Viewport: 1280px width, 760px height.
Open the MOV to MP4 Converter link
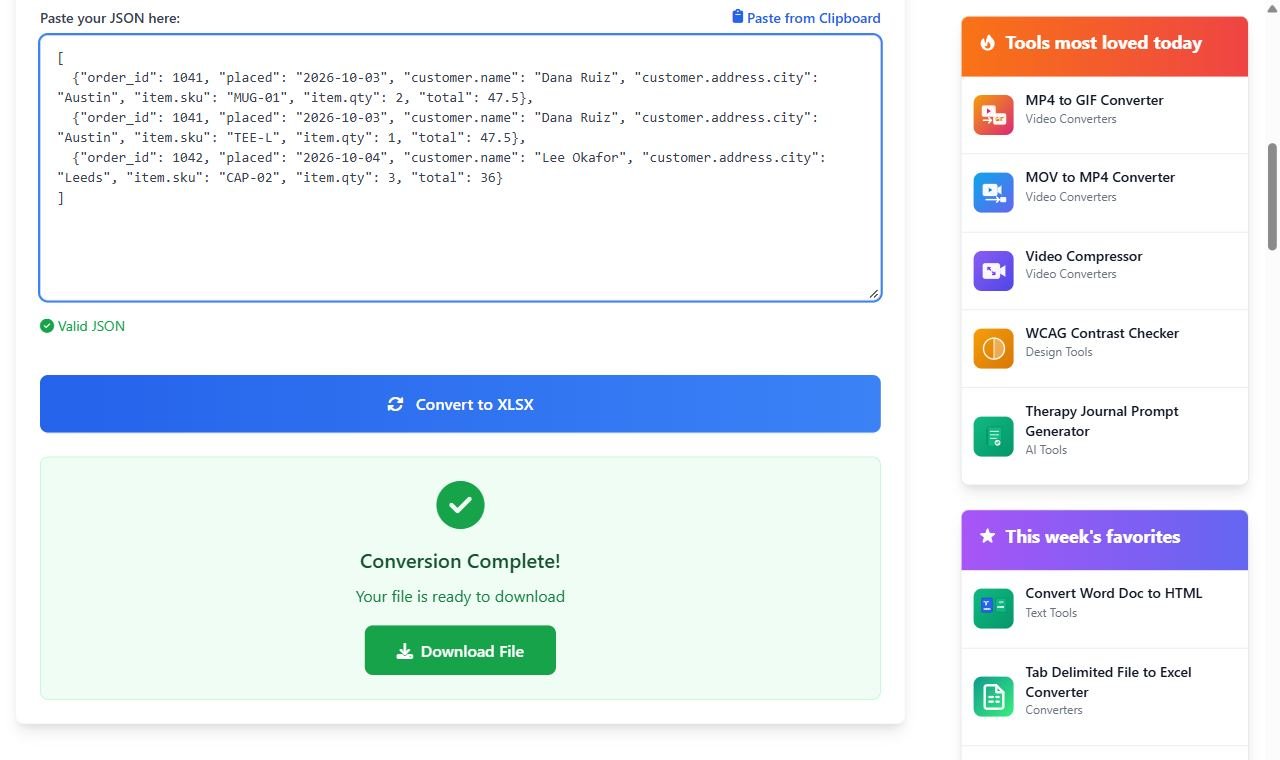pyautogui.click(x=1100, y=177)
